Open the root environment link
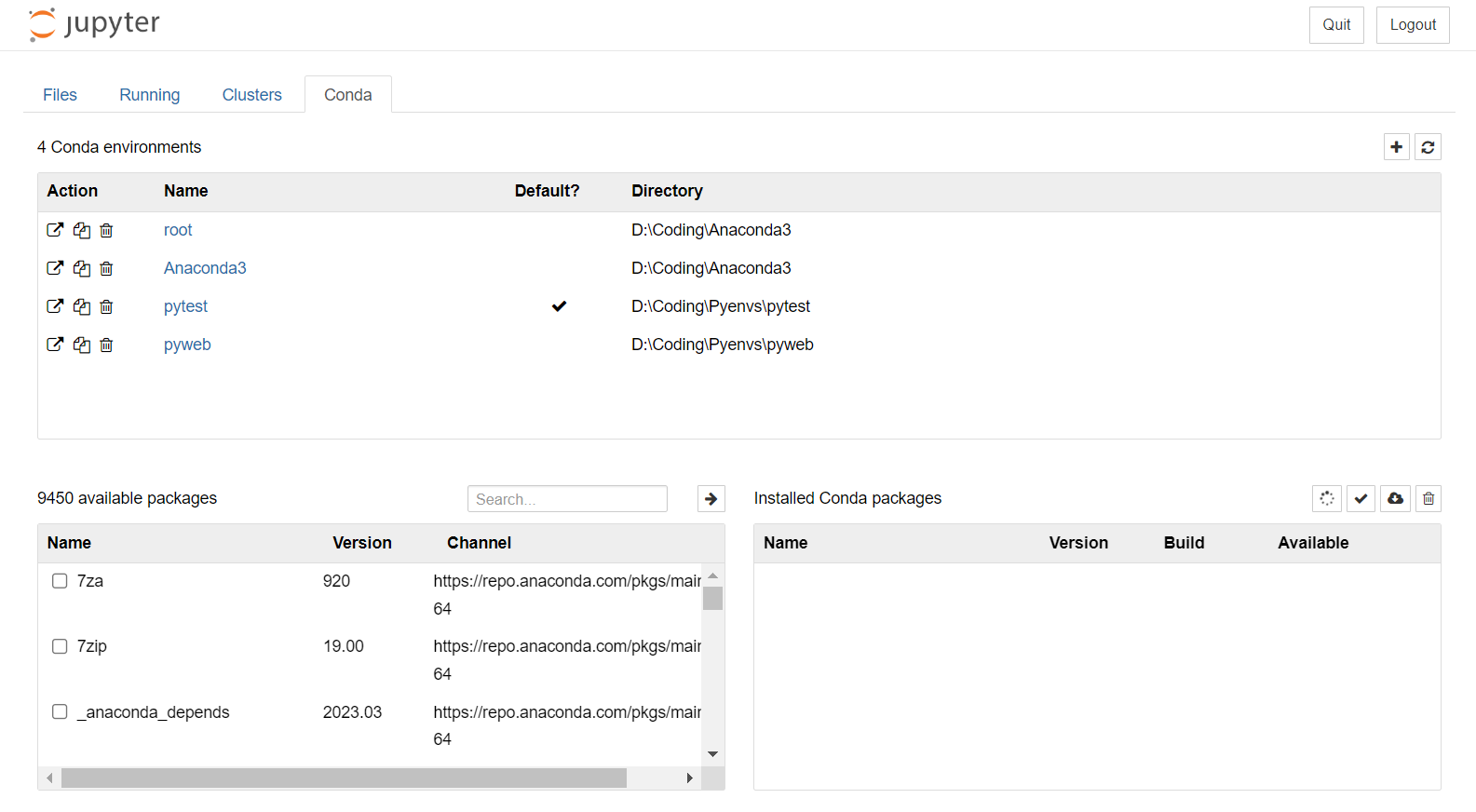Viewport: 1476px width, 812px height. pos(178,230)
